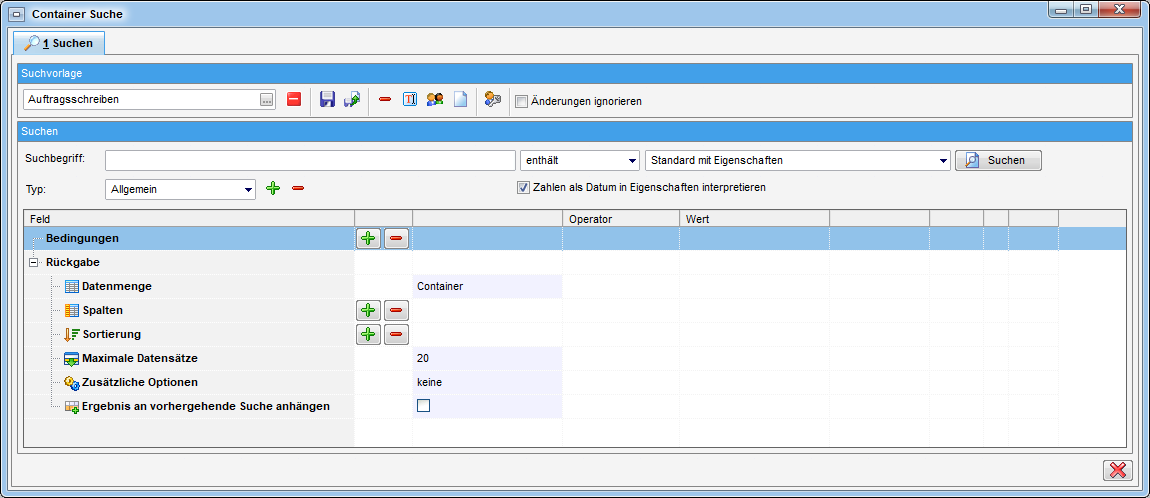This screenshot has width=1150, height=498.
Task: Click the save template floppy disk icon
Action: [327, 100]
